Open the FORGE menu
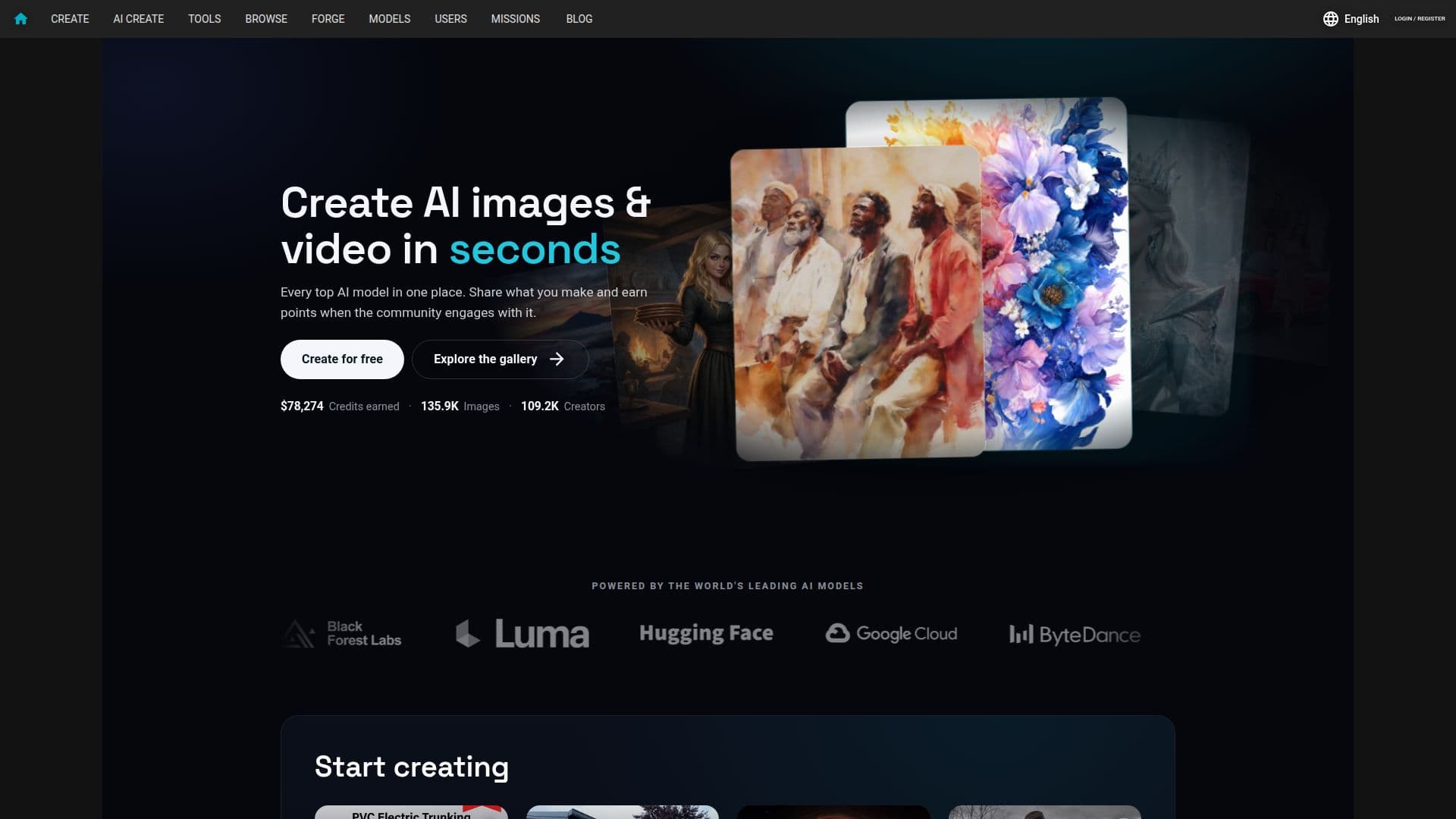 (328, 19)
